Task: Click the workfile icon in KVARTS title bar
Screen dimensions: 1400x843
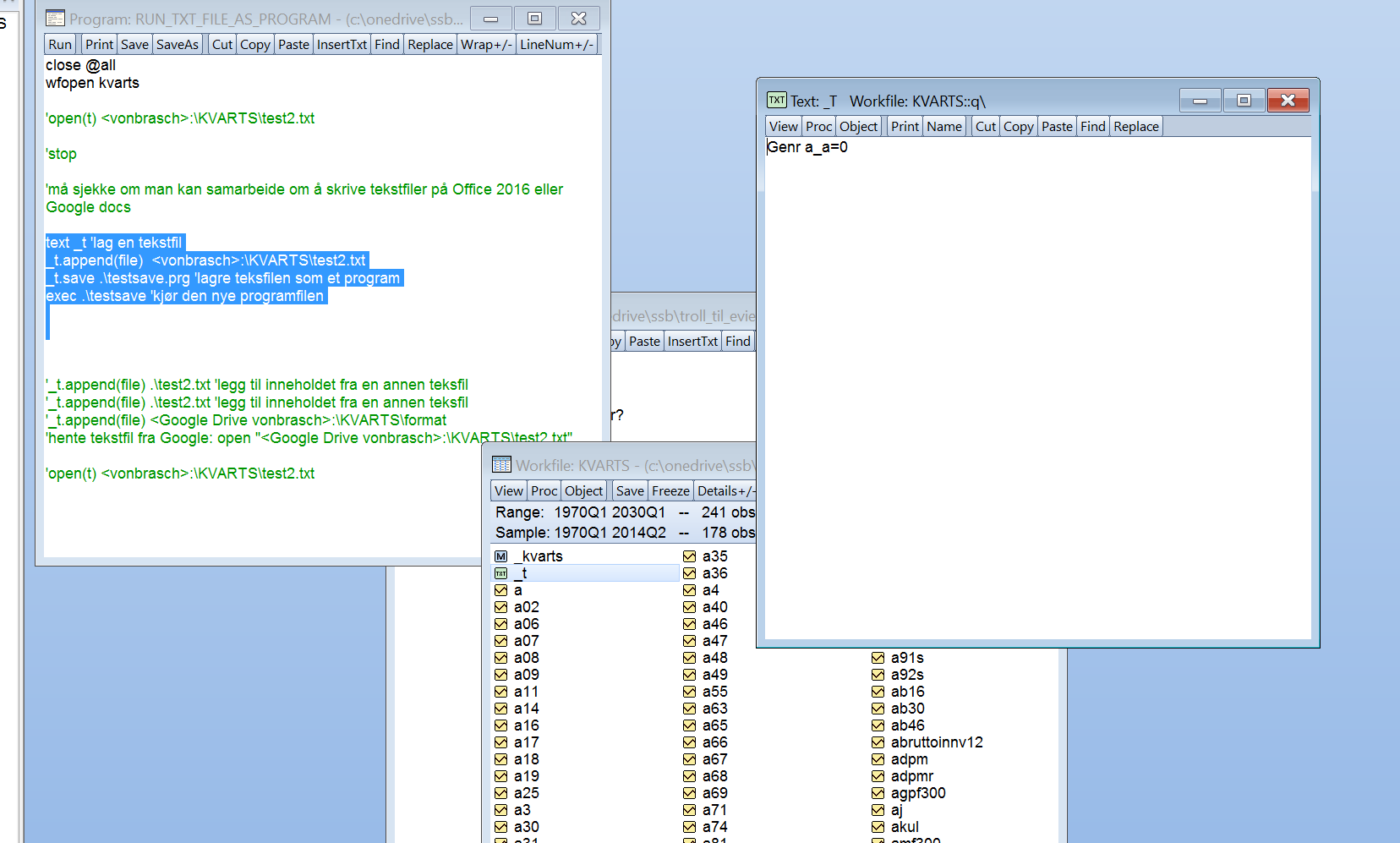Action: point(501,465)
